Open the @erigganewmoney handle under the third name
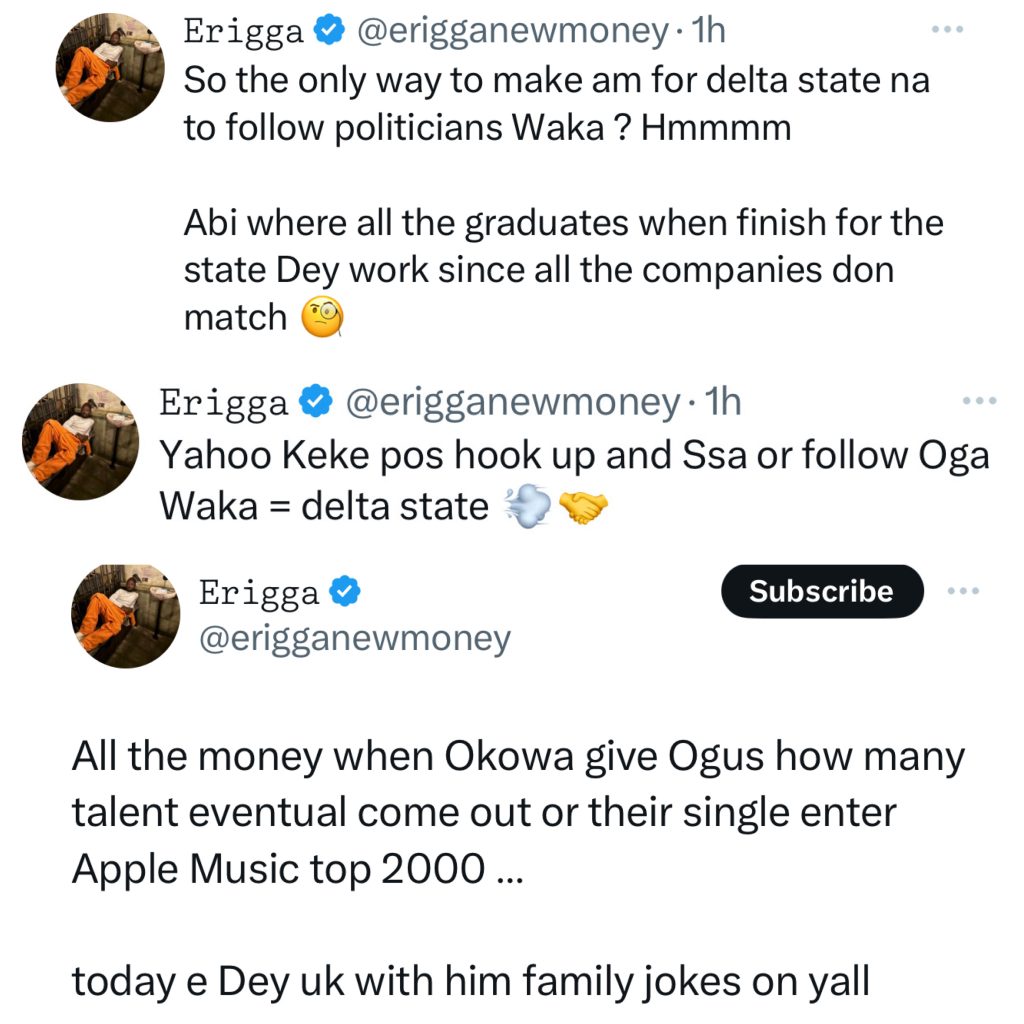1024x1024 pixels. pos(355,639)
